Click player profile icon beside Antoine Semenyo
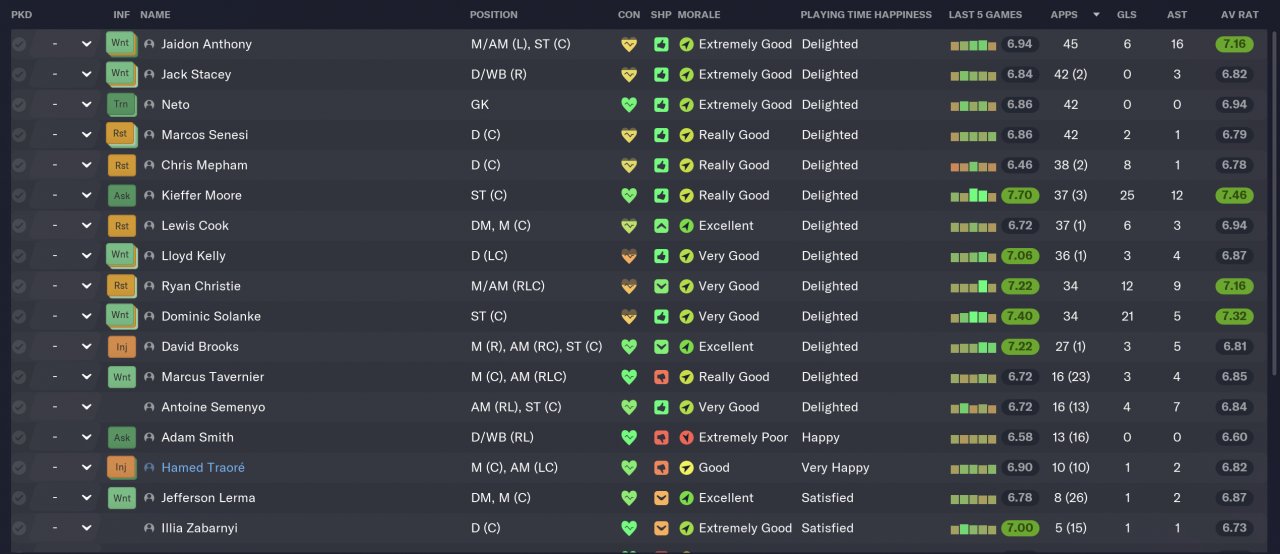 150,408
